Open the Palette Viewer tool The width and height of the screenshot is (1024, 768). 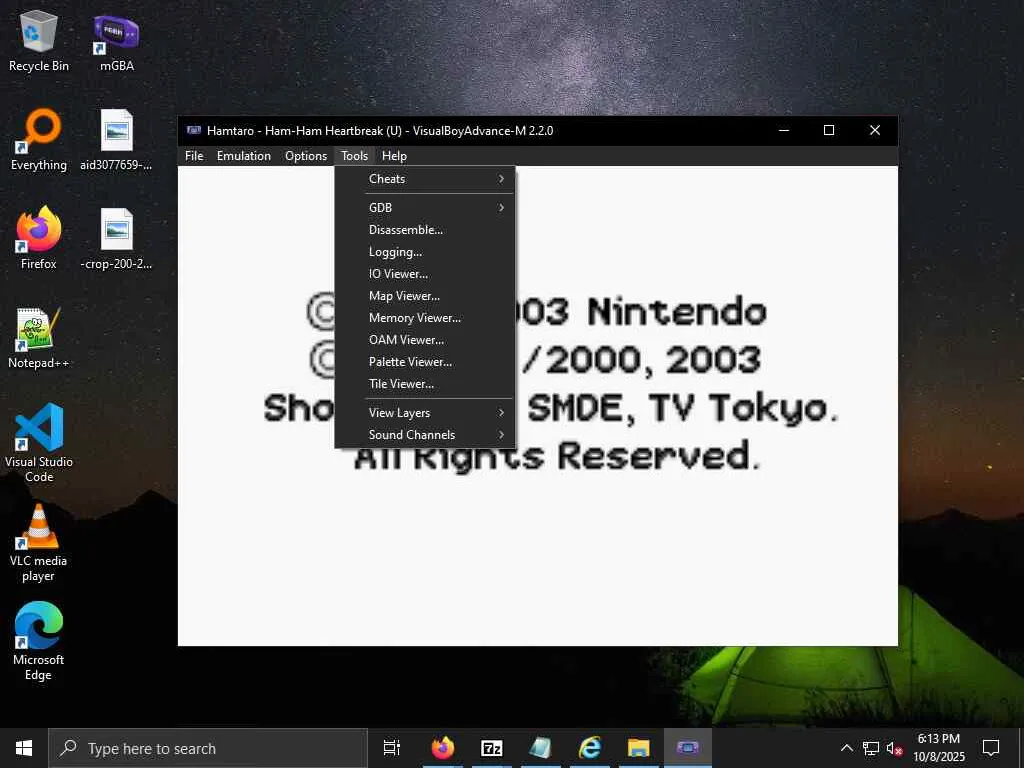pyautogui.click(x=424, y=362)
